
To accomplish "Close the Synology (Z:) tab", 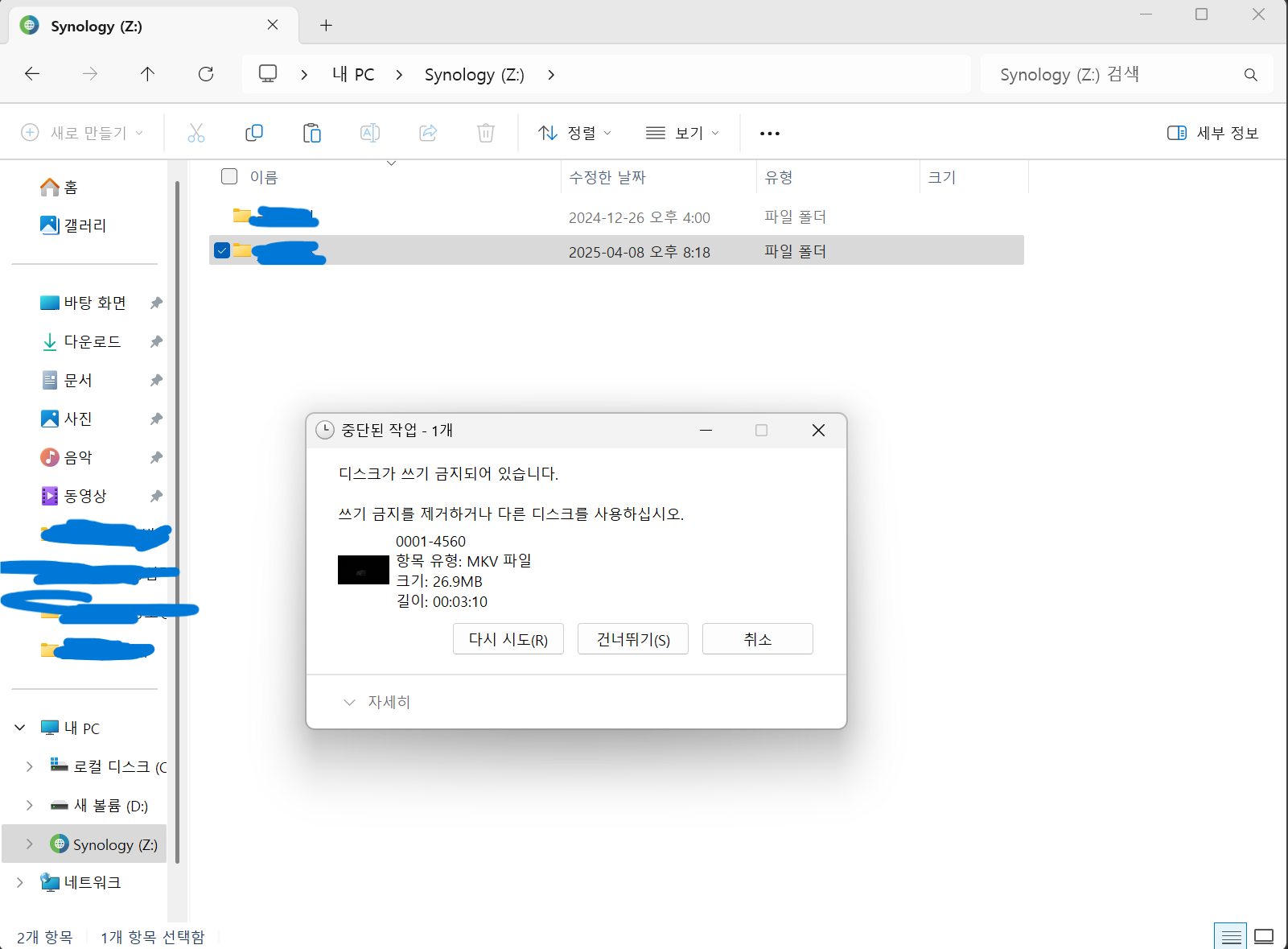I will [x=273, y=25].
